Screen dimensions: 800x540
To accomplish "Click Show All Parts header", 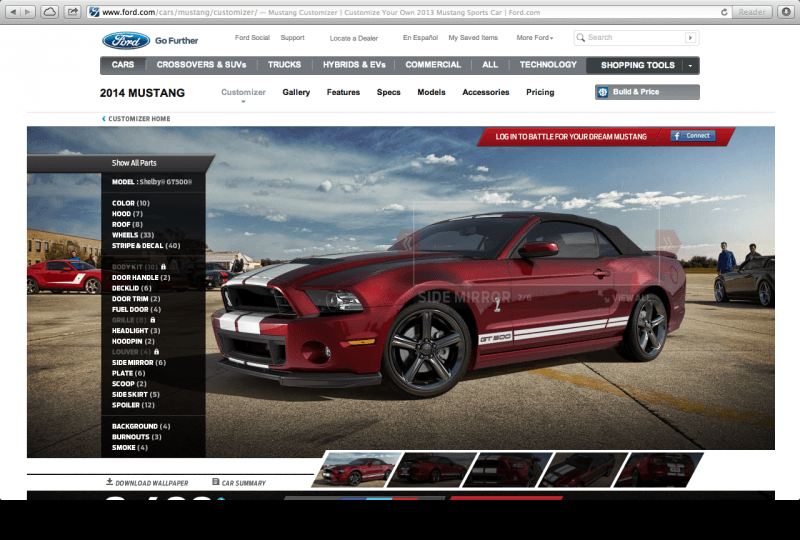I will (134, 163).
